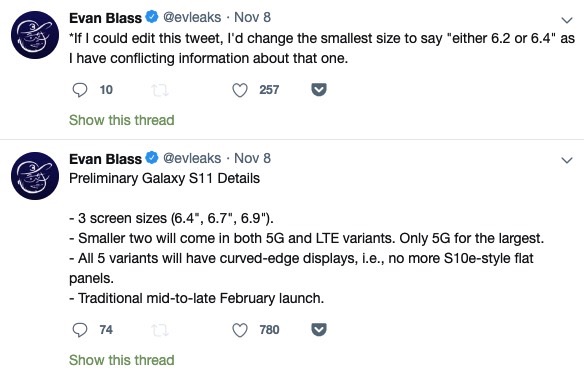Show this thread under Galaxy S11 tweet
Screen dimensions: 584x375
(x=121, y=360)
